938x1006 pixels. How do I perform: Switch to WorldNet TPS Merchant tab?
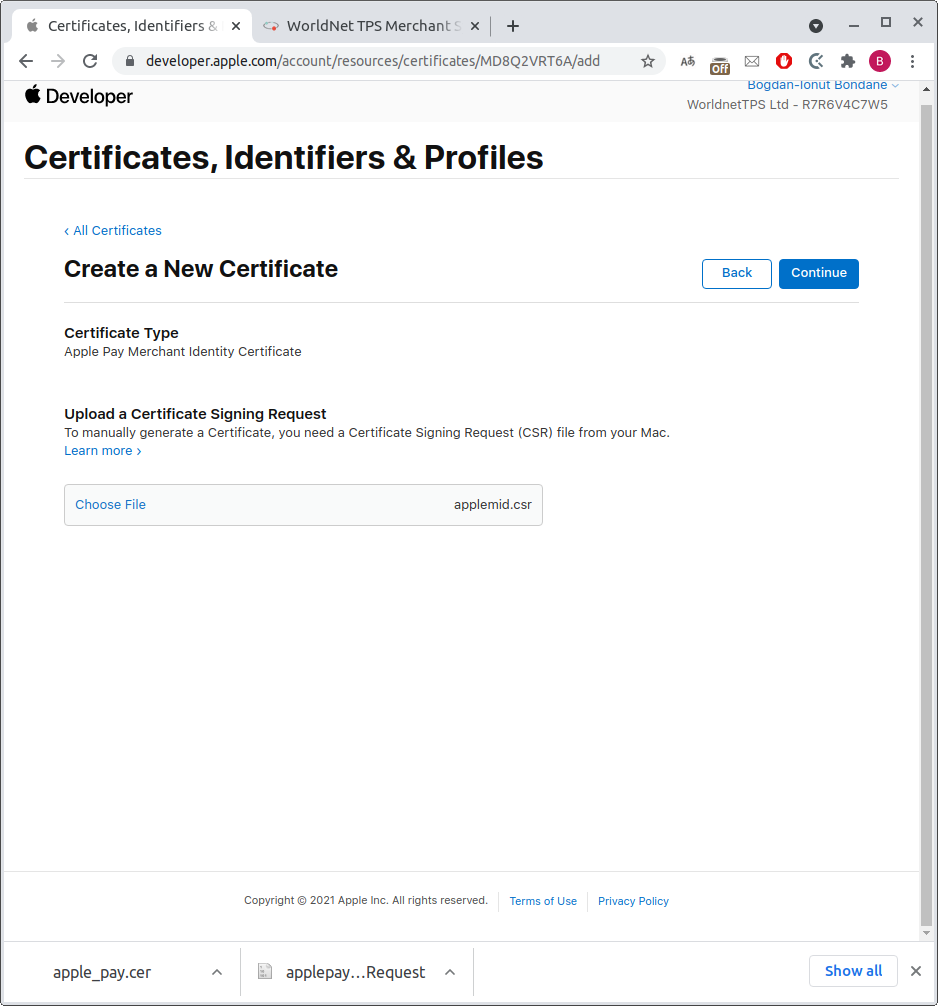(x=372, y=26)
